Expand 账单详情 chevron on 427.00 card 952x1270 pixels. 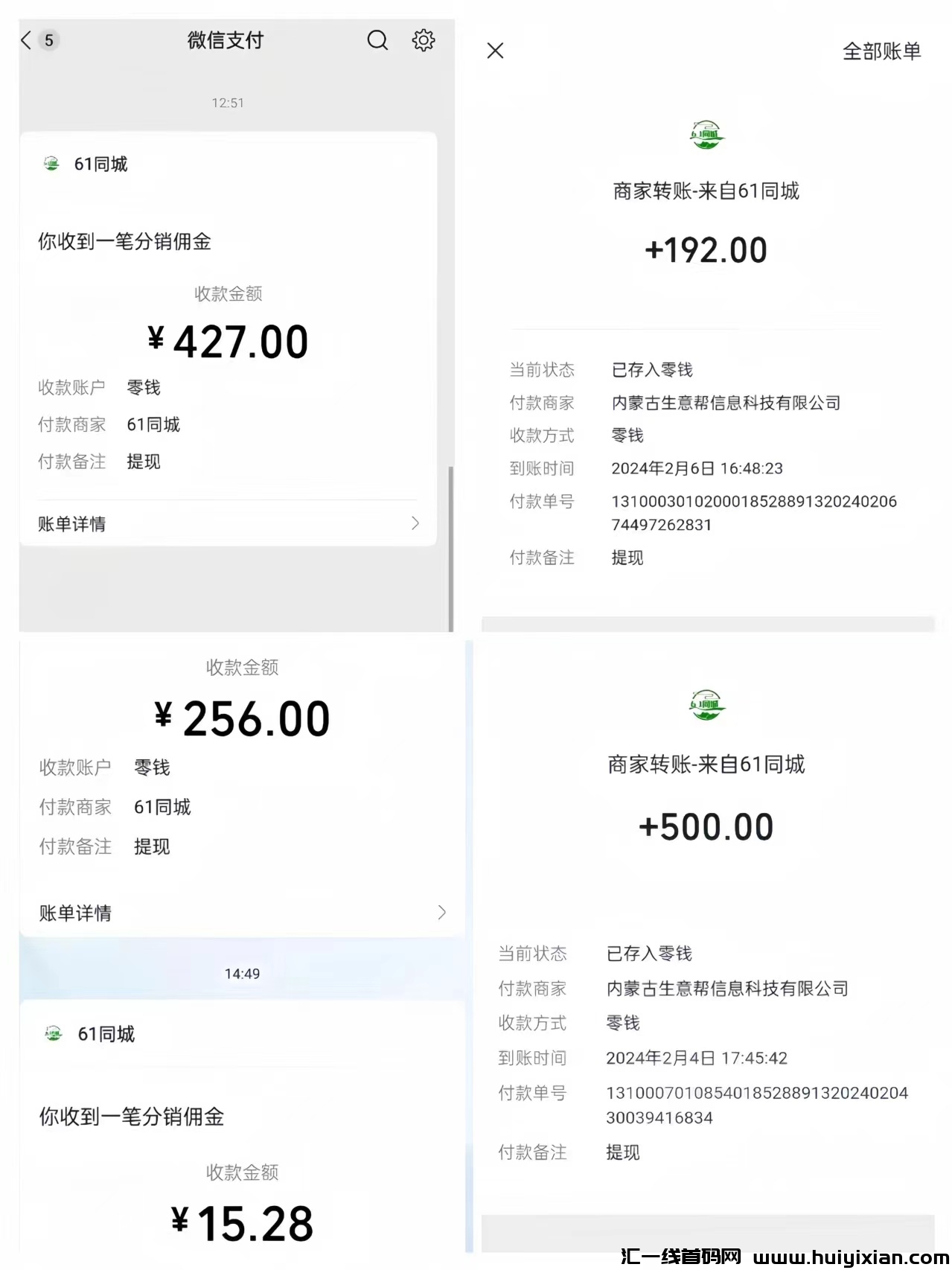click(415, 523)
